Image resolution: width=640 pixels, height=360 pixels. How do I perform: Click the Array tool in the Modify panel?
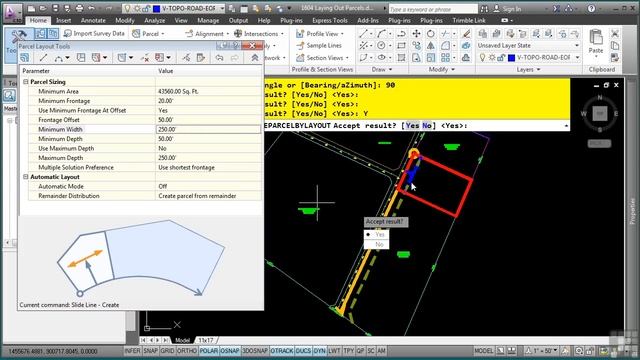point(445,58)
